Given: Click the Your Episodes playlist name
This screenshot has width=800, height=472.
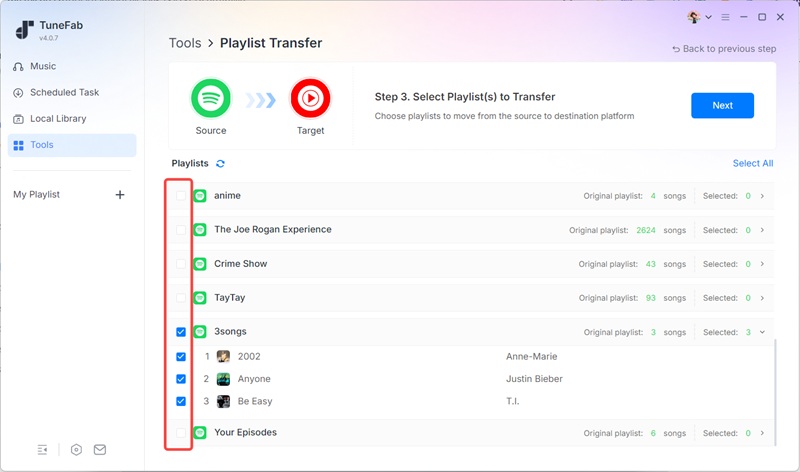Looking at the screenshot, I should click(x=245, y=433).
